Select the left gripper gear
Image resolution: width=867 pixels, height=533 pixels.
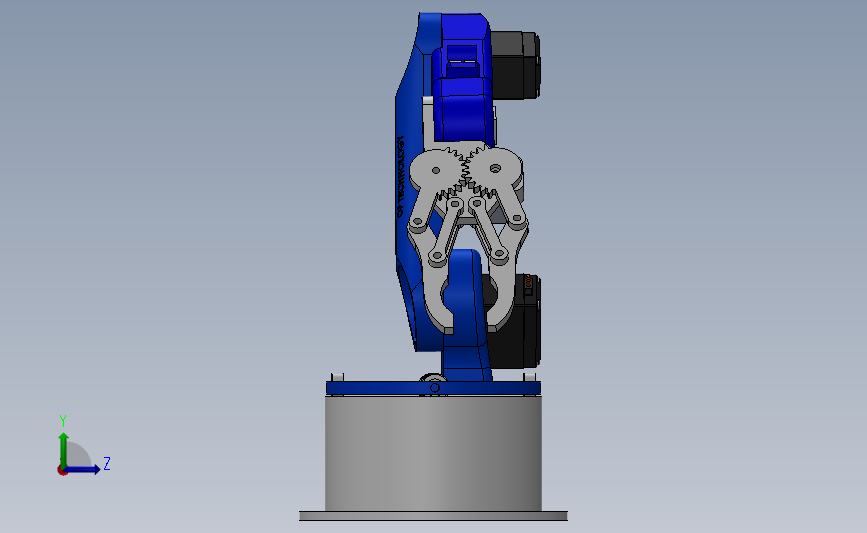tap(438, 172)
